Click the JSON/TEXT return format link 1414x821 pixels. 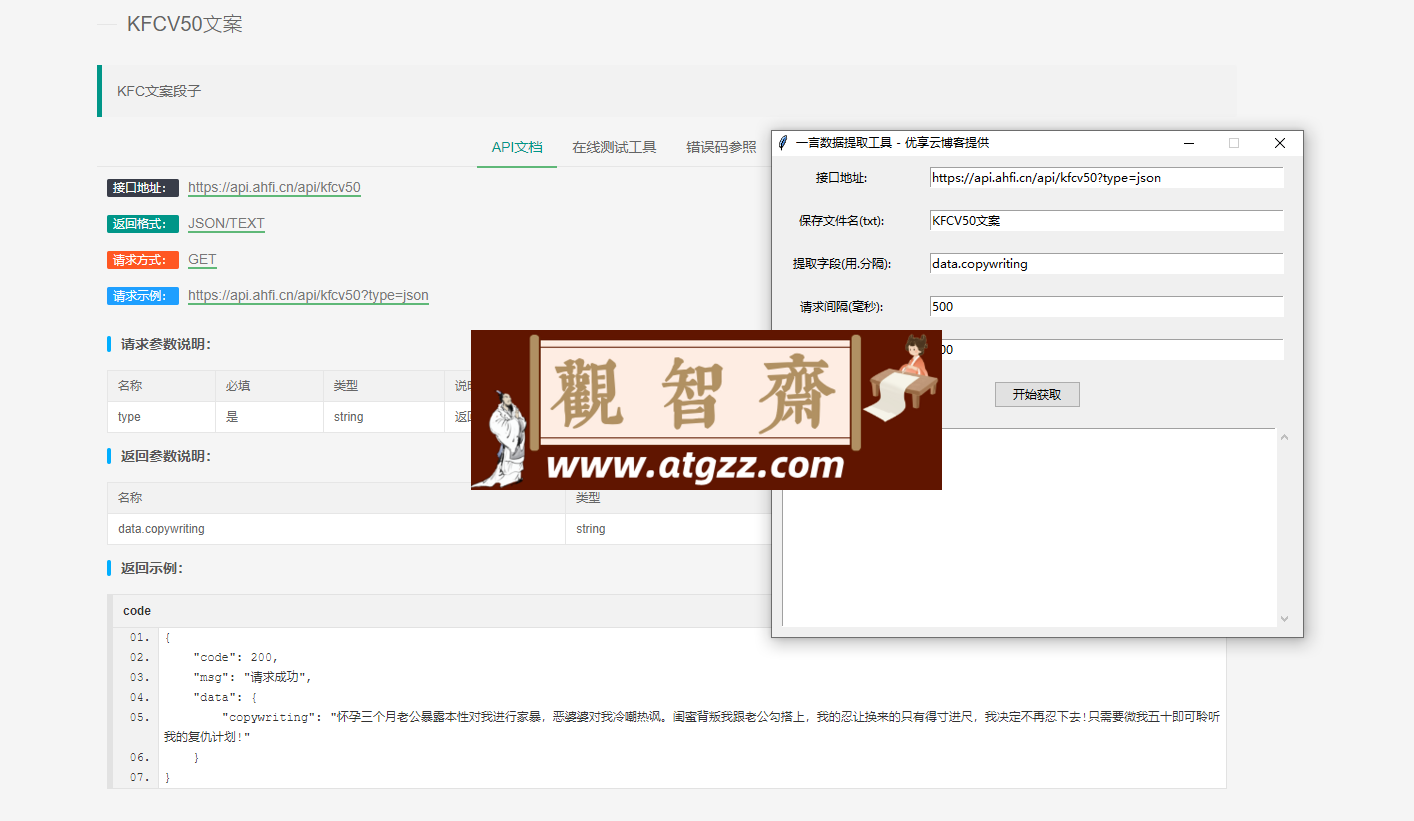click(226, 224)
